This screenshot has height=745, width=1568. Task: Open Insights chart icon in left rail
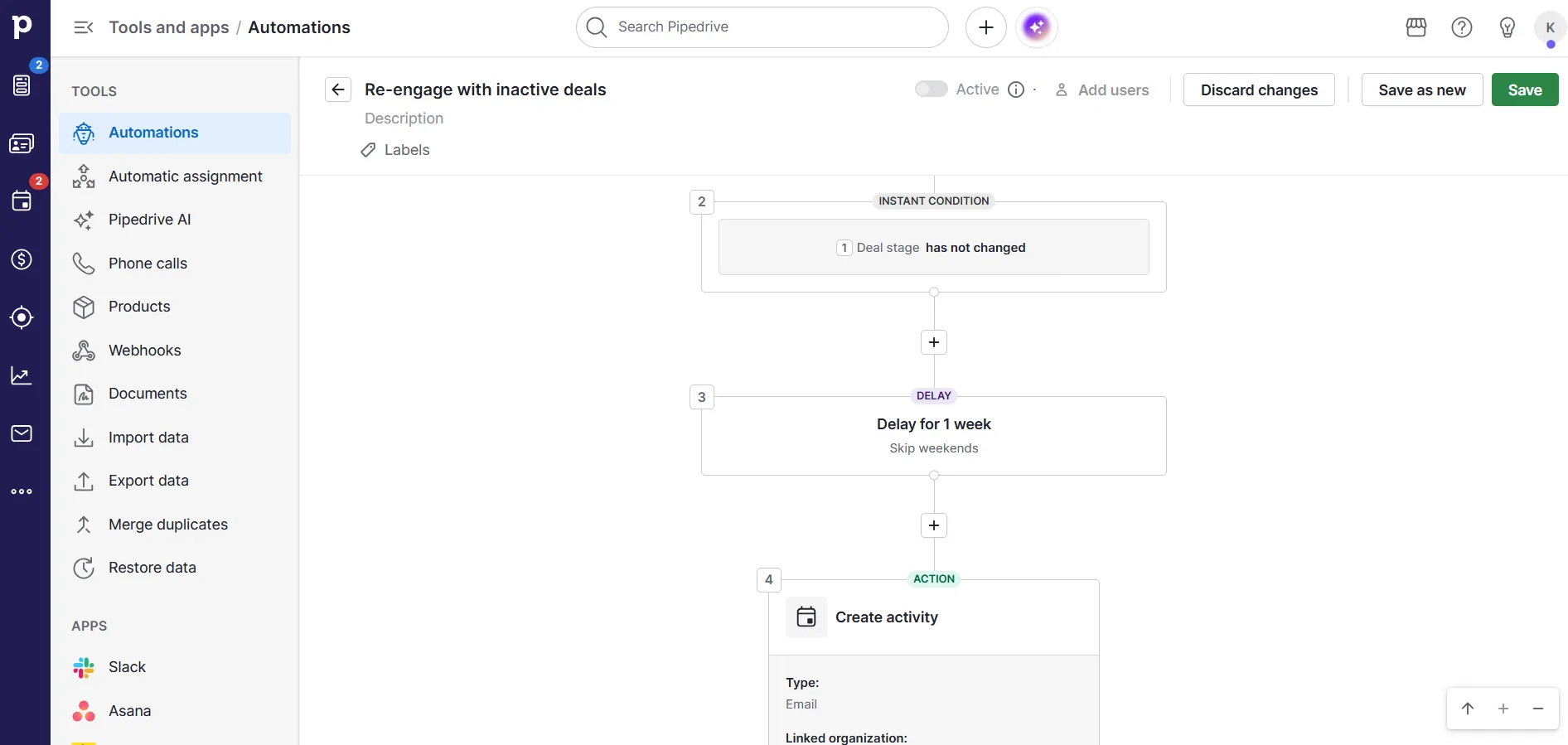(x=22, y=375)
